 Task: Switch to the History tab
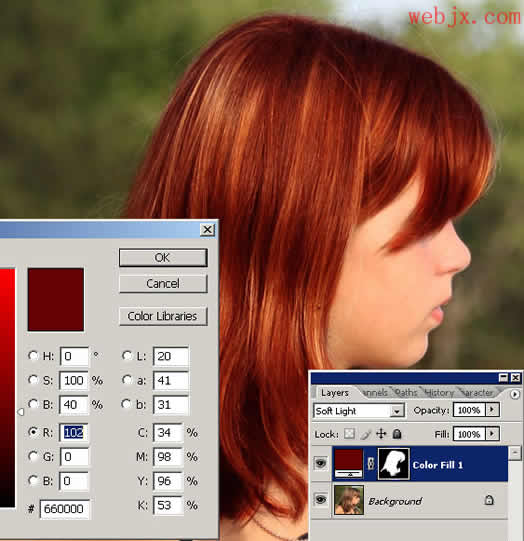(x=439, y=393)
